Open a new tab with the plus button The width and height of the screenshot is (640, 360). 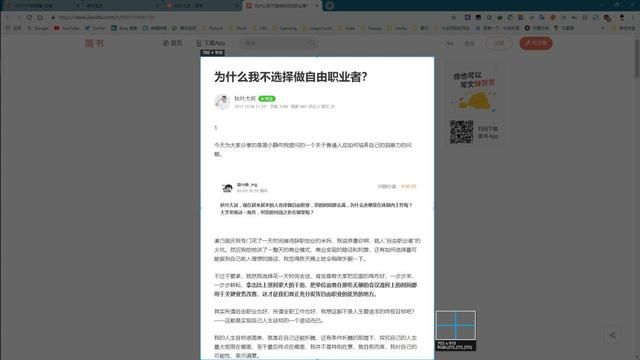330,6
